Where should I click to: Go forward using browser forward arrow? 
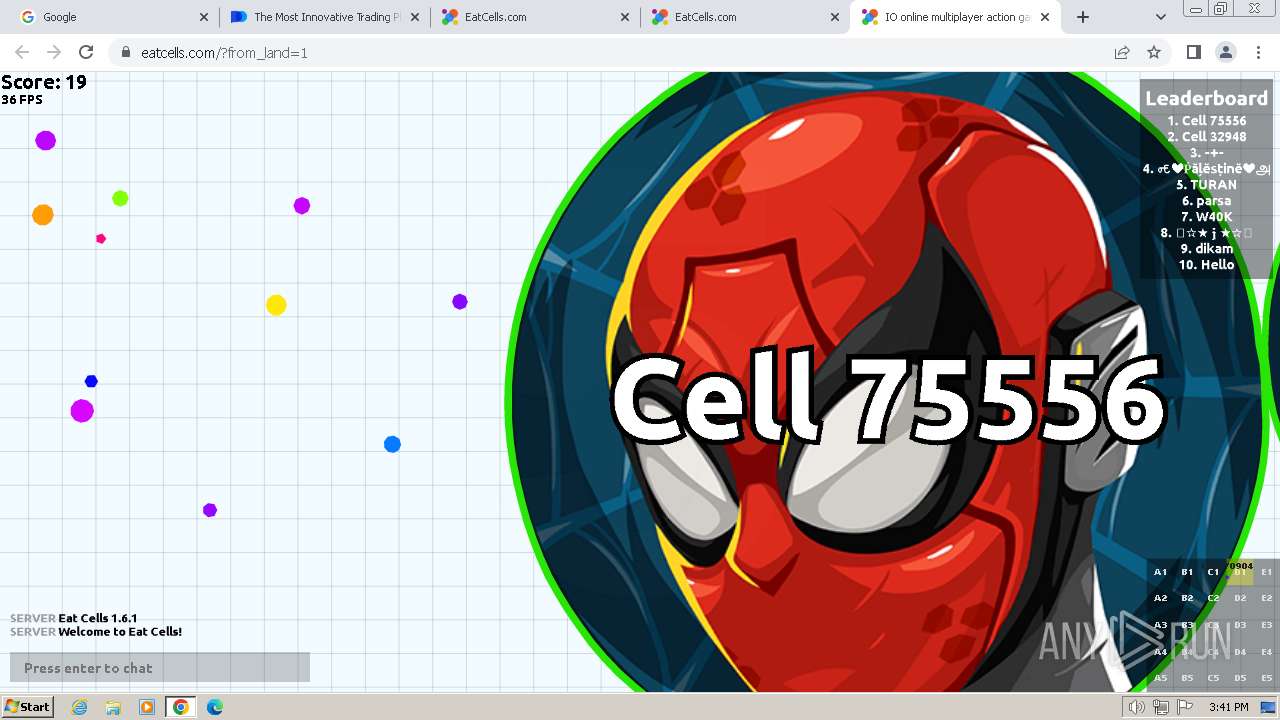coord(54,52)
